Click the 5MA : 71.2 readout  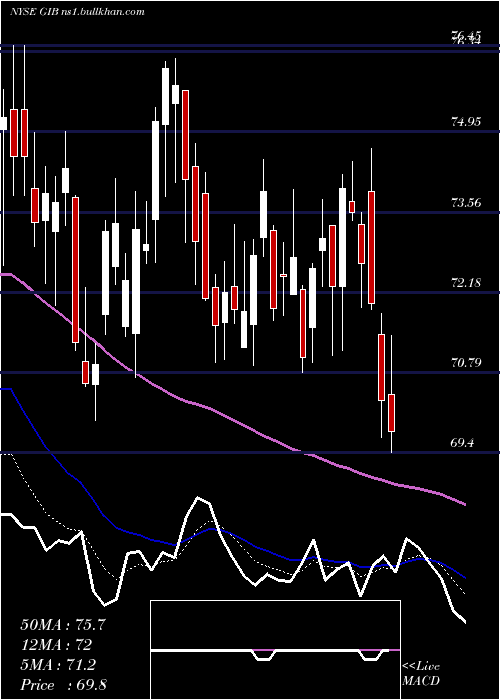(58, 665)
